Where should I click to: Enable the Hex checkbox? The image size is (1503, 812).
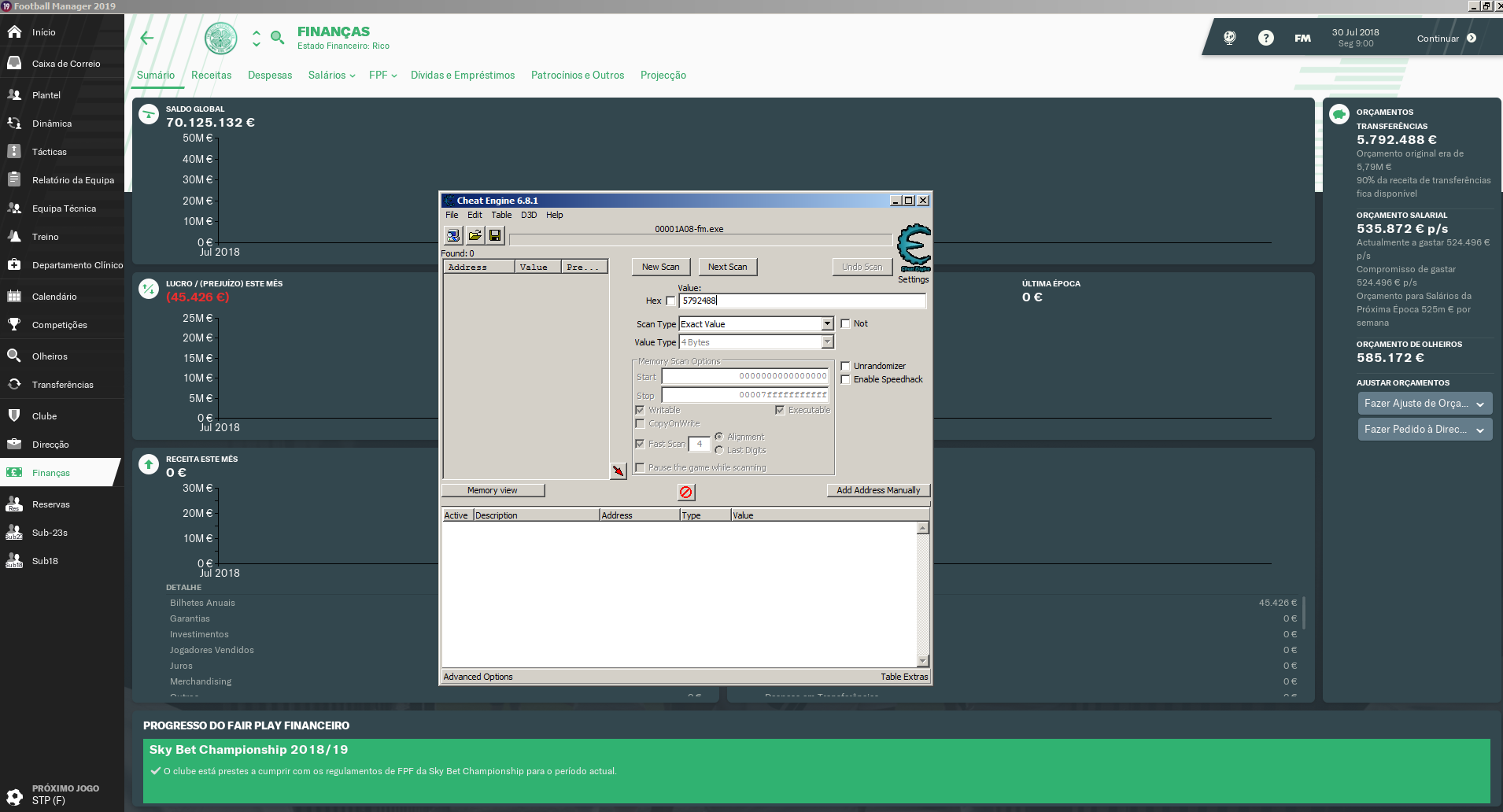tap(670, 301)
